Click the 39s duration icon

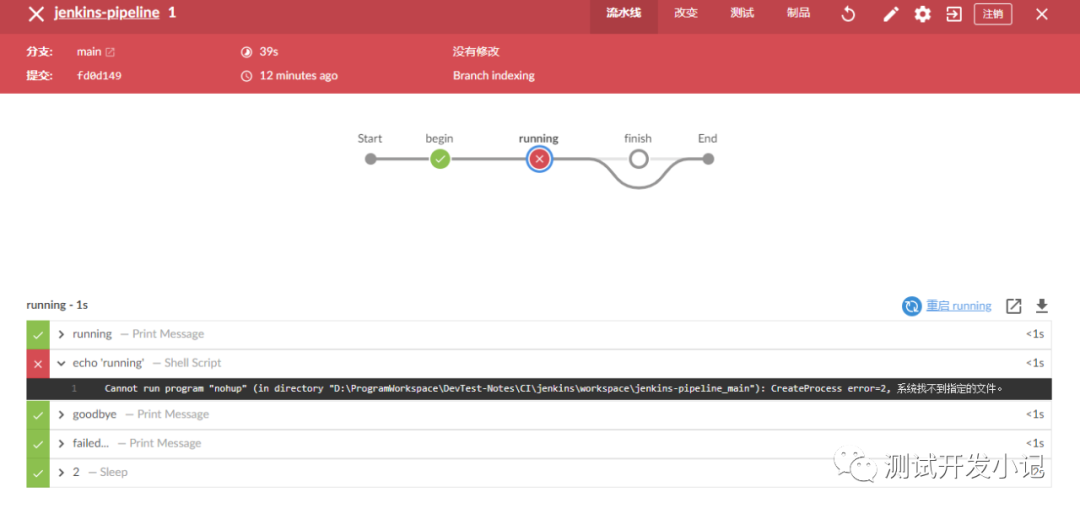tap(247, 52)
